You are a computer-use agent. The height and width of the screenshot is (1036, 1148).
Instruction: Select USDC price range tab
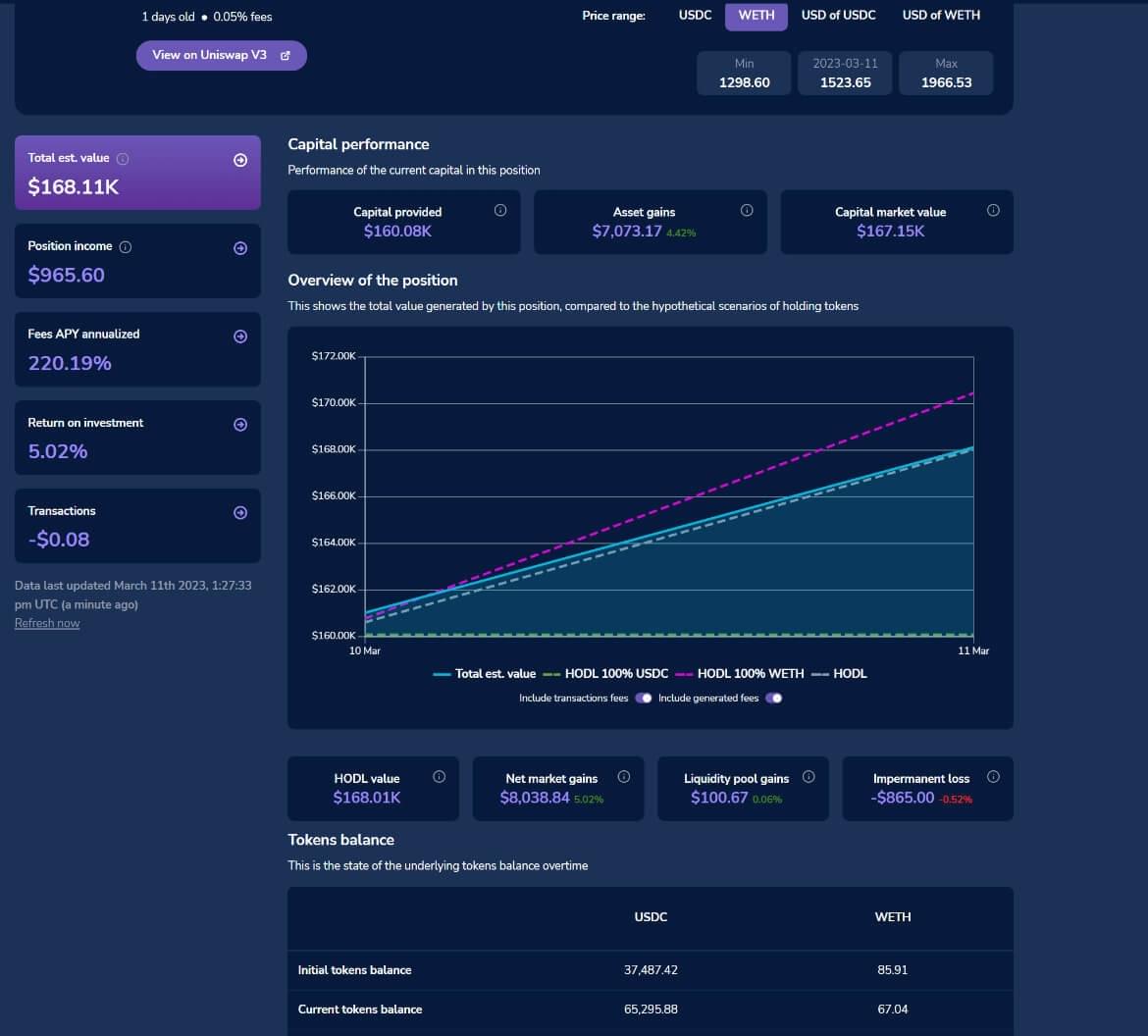point(695,16)
